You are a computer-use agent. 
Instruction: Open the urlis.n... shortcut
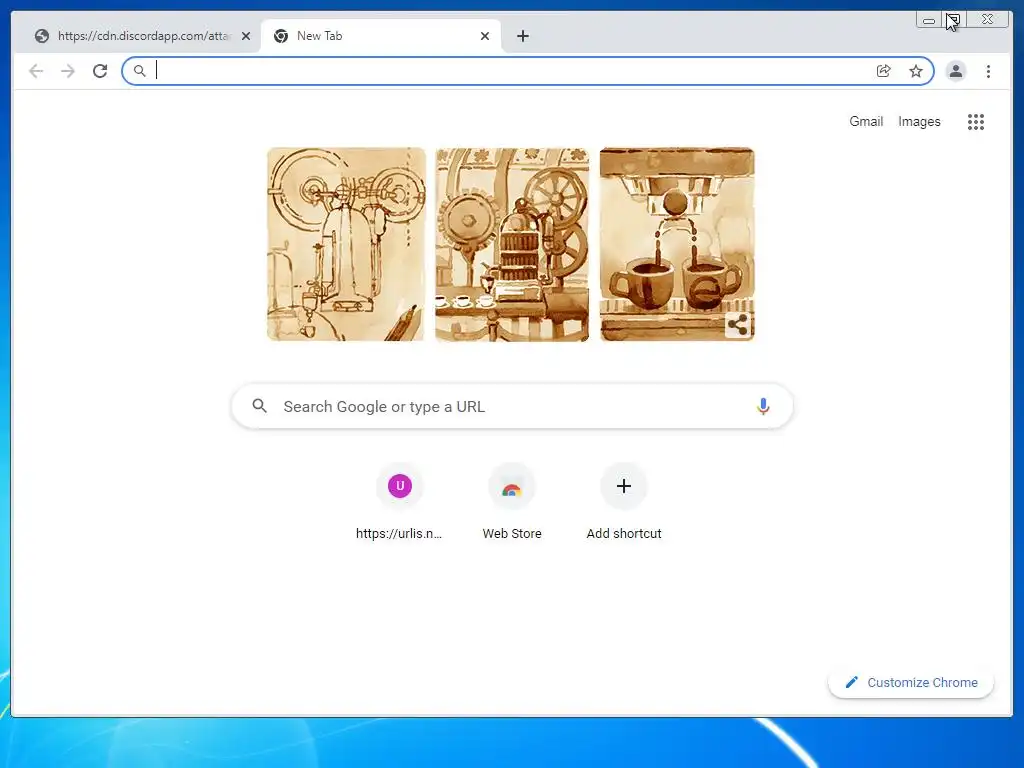(400, 503)
